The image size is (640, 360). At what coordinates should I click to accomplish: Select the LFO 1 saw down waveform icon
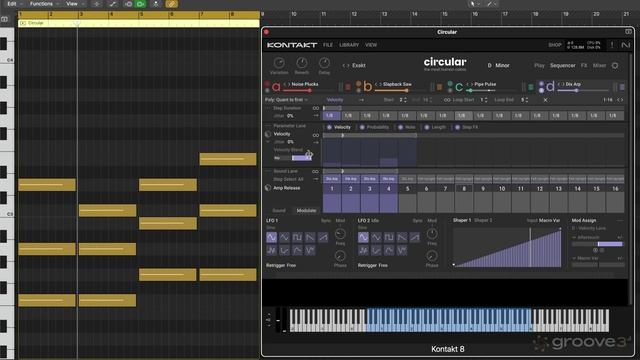coord(310,237)
